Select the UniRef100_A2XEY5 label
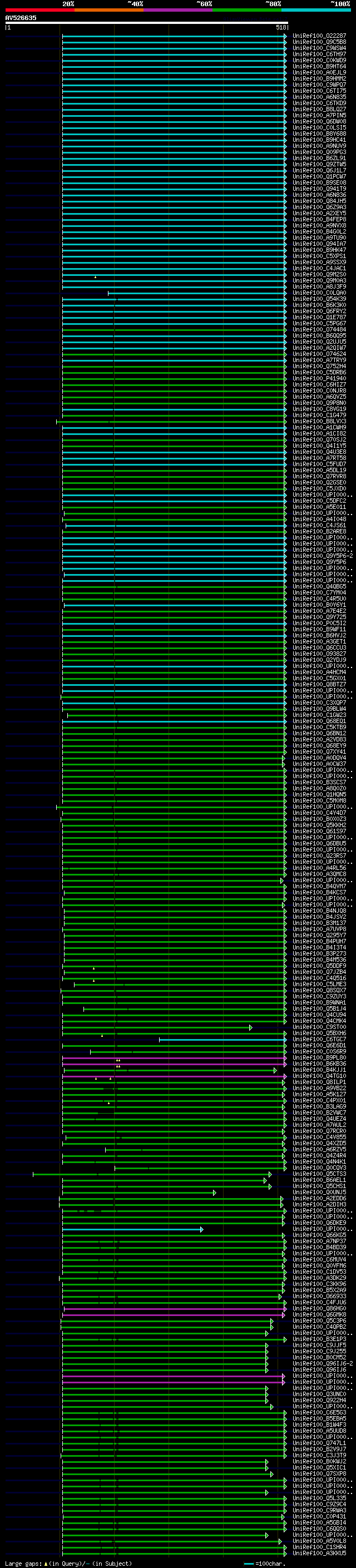The height and width of the screenshot is (1568, 356). pos(319,214)
